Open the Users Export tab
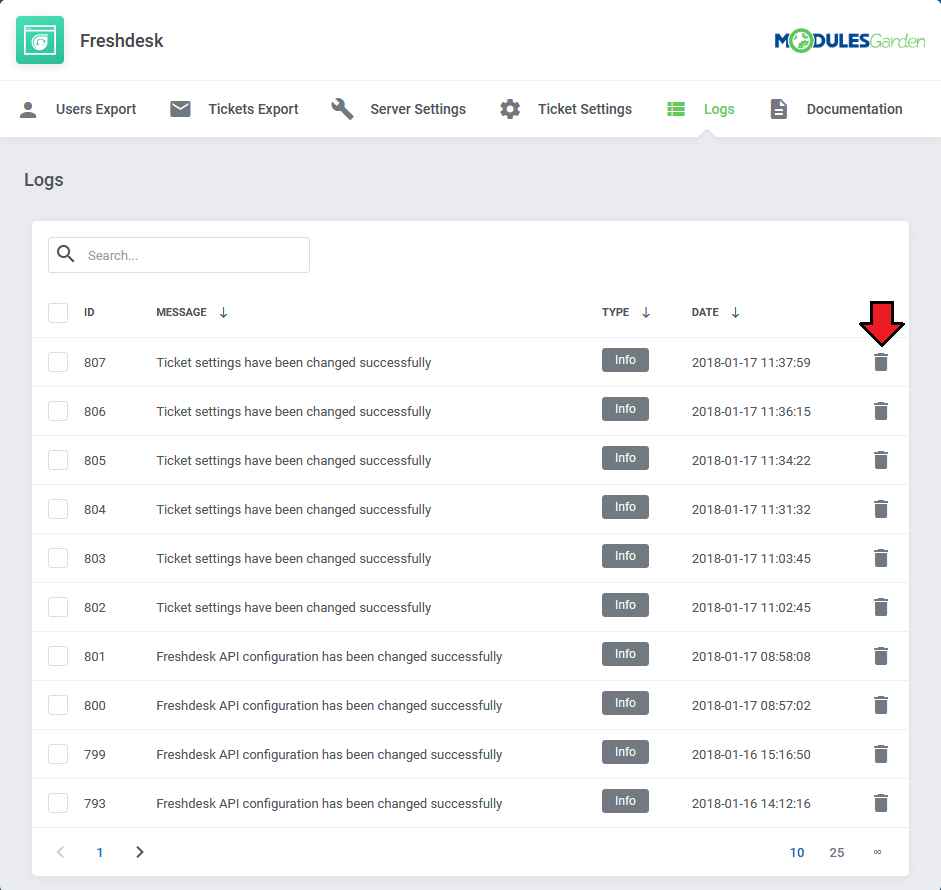941x890 pixels. pos(78,109)
